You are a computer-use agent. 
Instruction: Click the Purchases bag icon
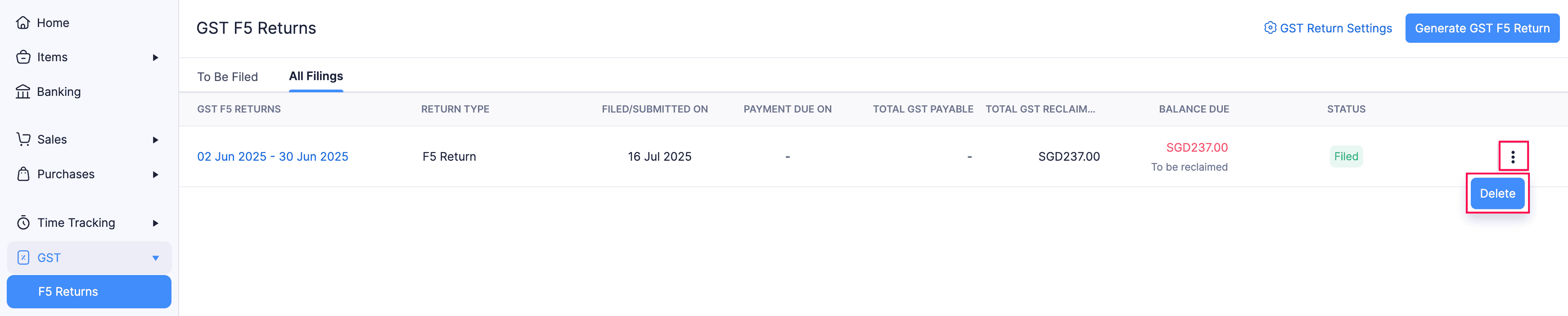click(23, 174)
